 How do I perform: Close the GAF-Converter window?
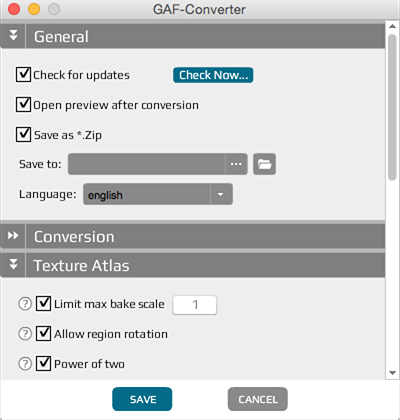click(14, 9)
